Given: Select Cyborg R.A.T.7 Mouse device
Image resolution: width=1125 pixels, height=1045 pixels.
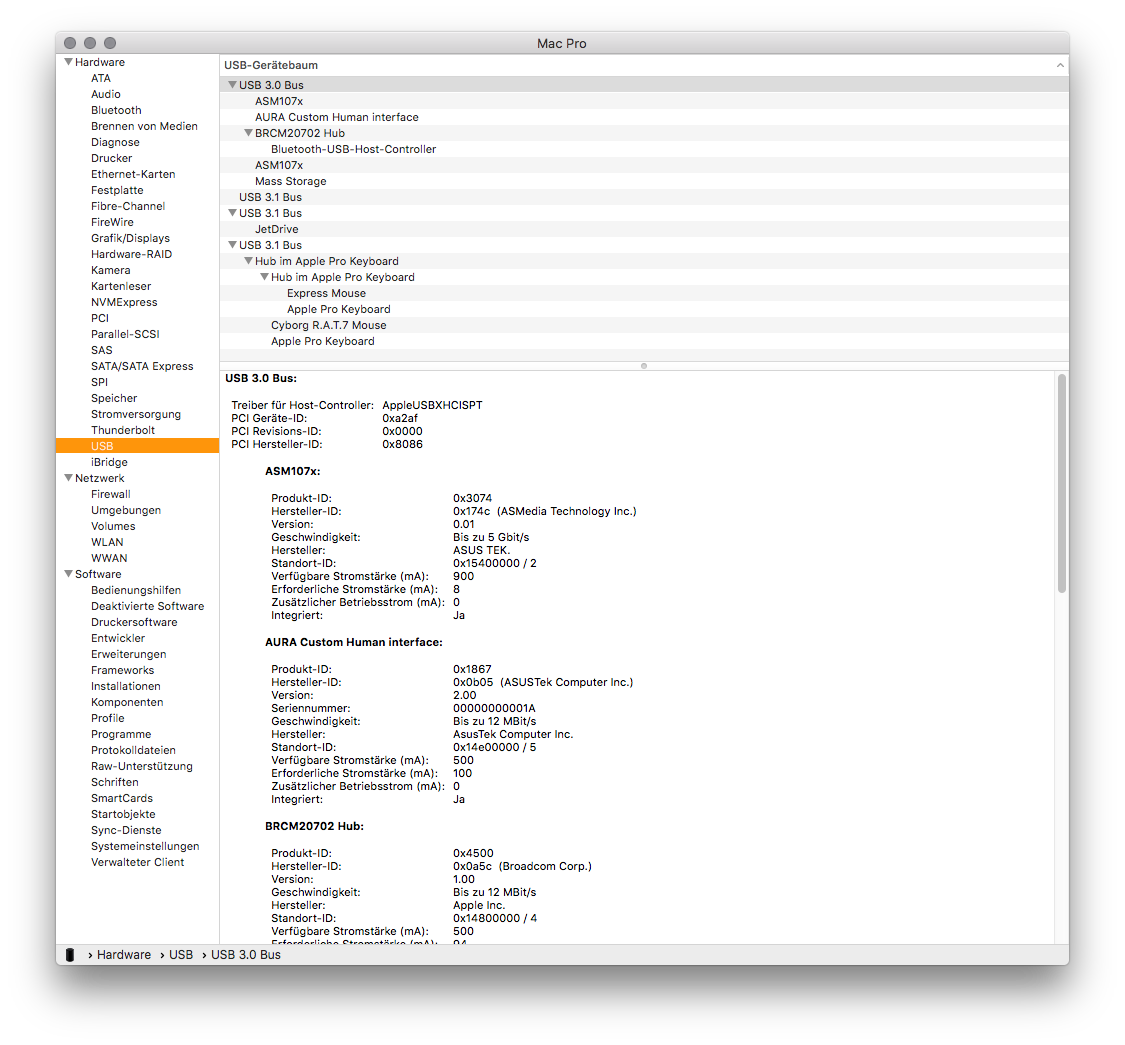Looking at the screenshot, I should pos(329,325).
